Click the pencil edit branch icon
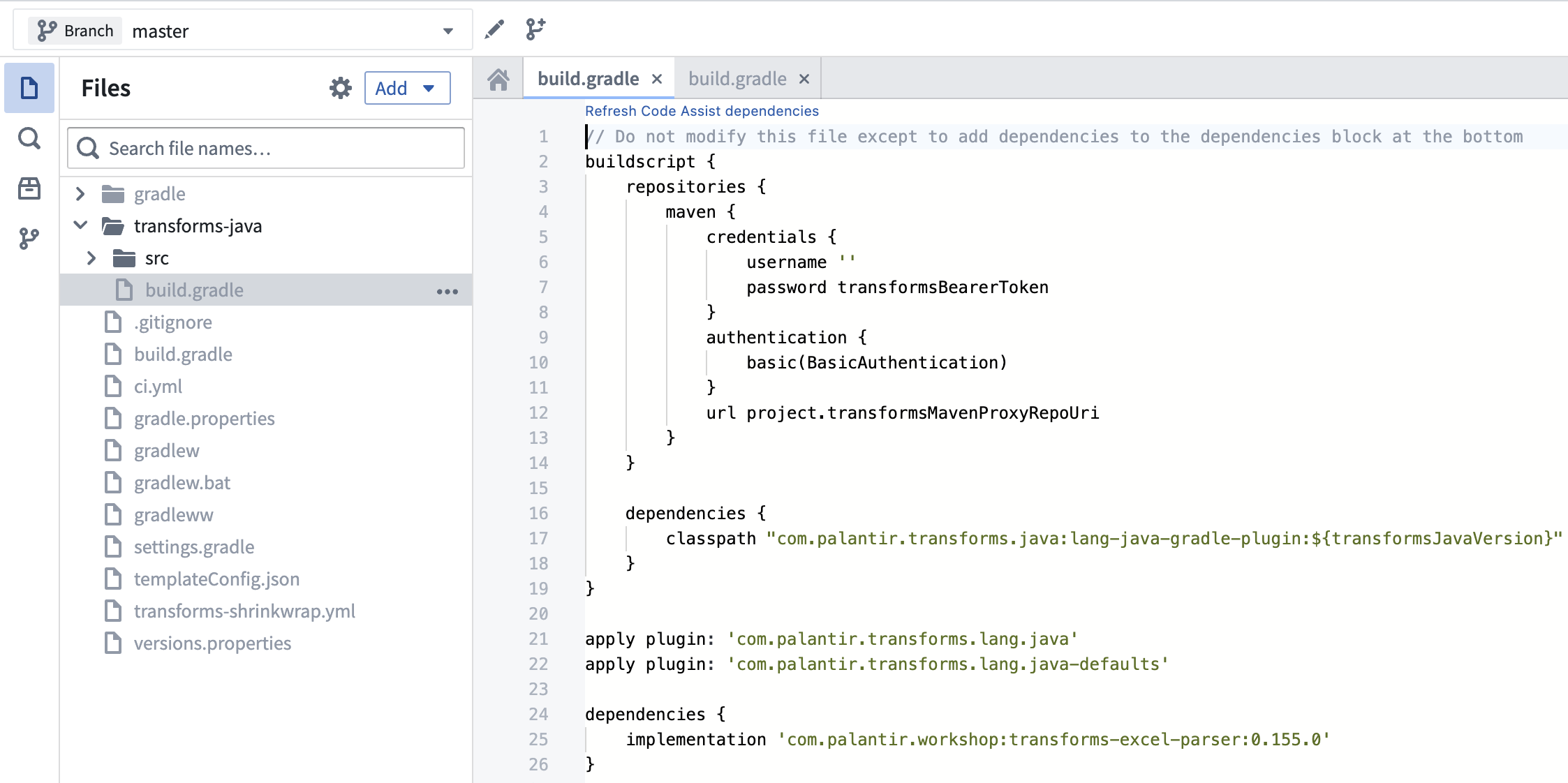The width and height of the screenshot is (1568, 783). click(x=494, y=29)
